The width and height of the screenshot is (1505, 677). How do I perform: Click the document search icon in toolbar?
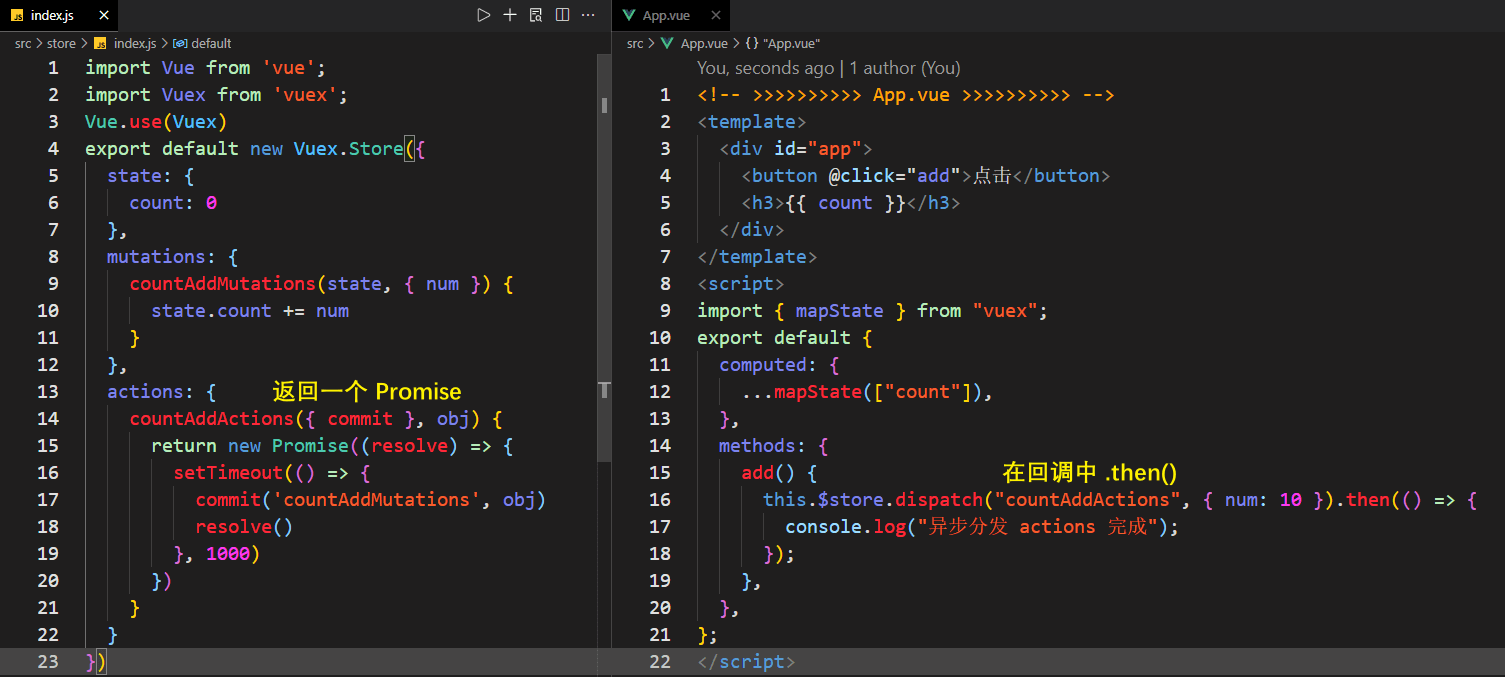(536, 15)
